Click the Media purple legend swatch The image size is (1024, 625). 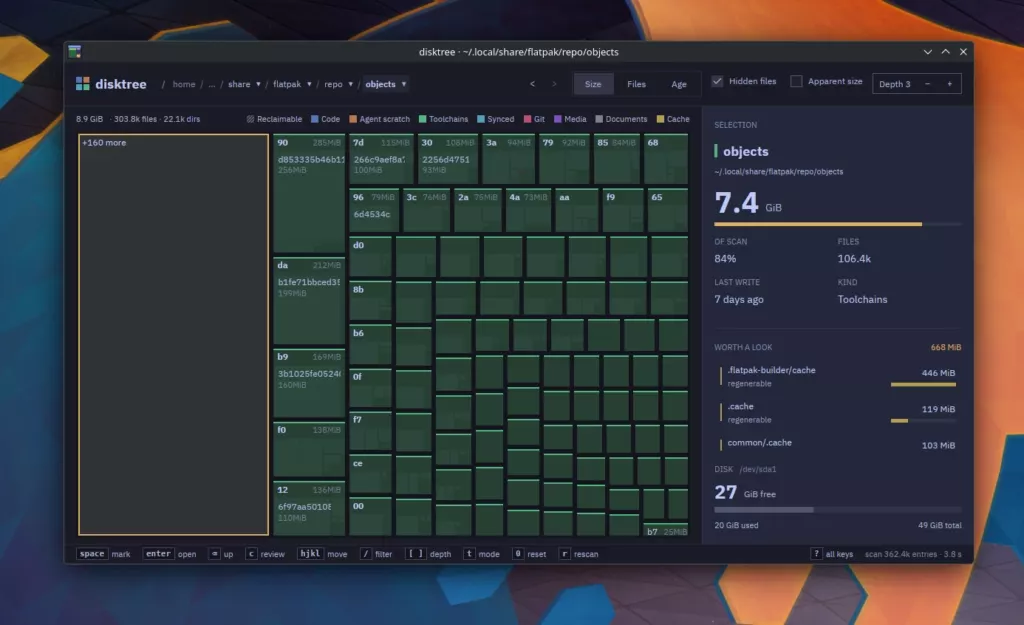[558, 119]
